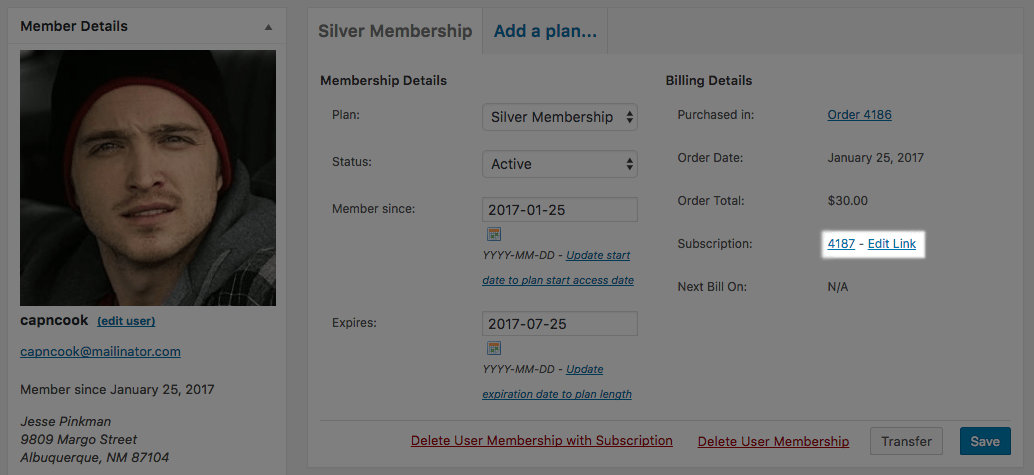Open the Order 4186 link
Screen dimensions: 1034x475
click(859, 115)
